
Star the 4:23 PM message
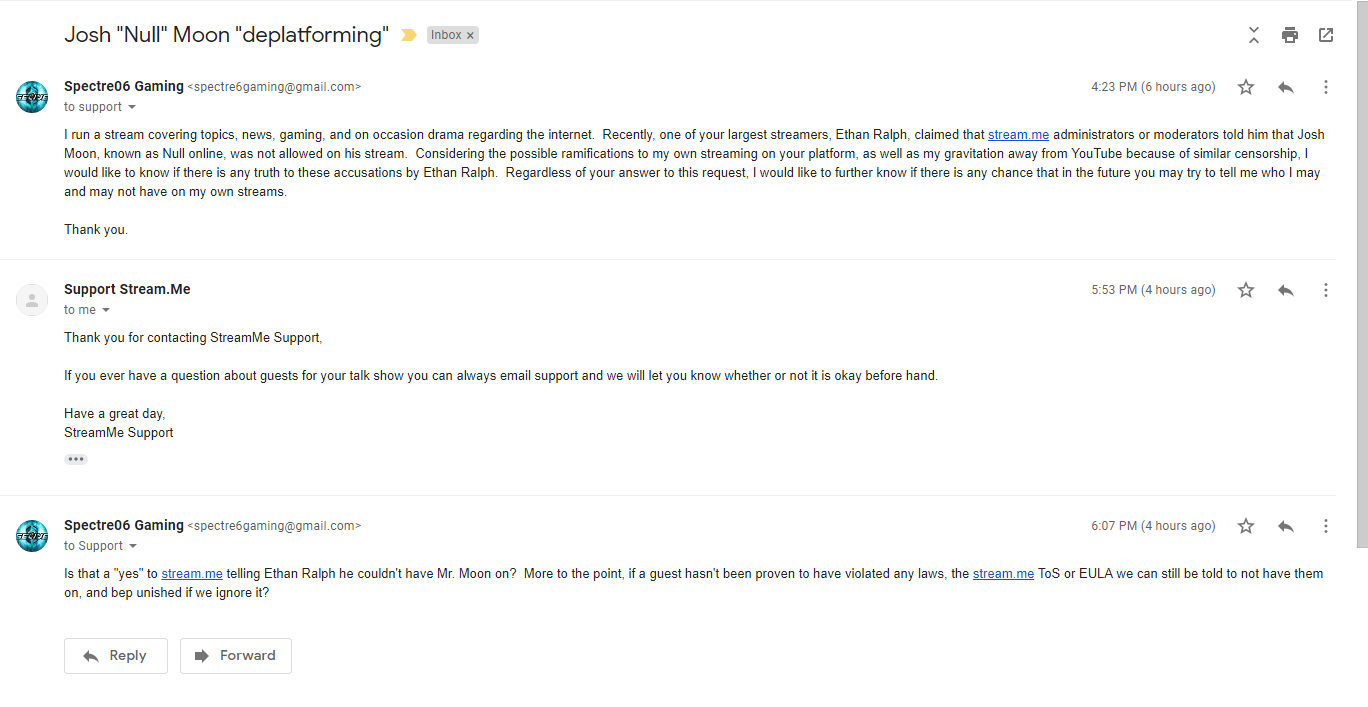pos(1246,87)
